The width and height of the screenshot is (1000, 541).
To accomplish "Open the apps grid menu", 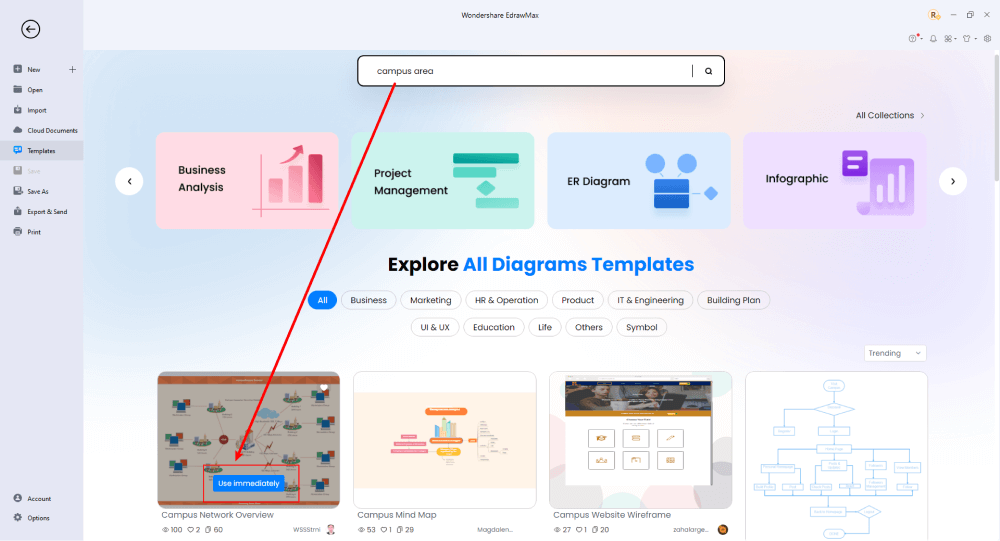I will click(x=950, y=38).
